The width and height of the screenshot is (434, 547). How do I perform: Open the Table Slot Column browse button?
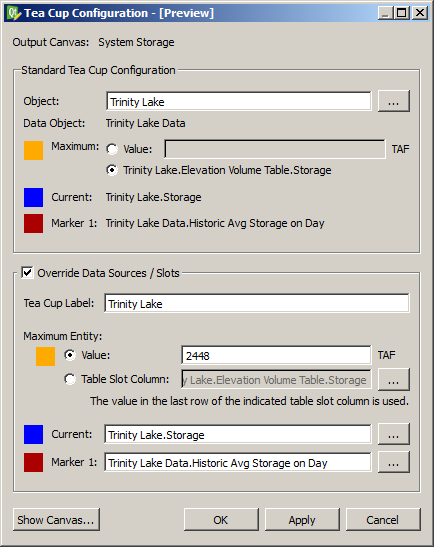click(x=394, y=380)
